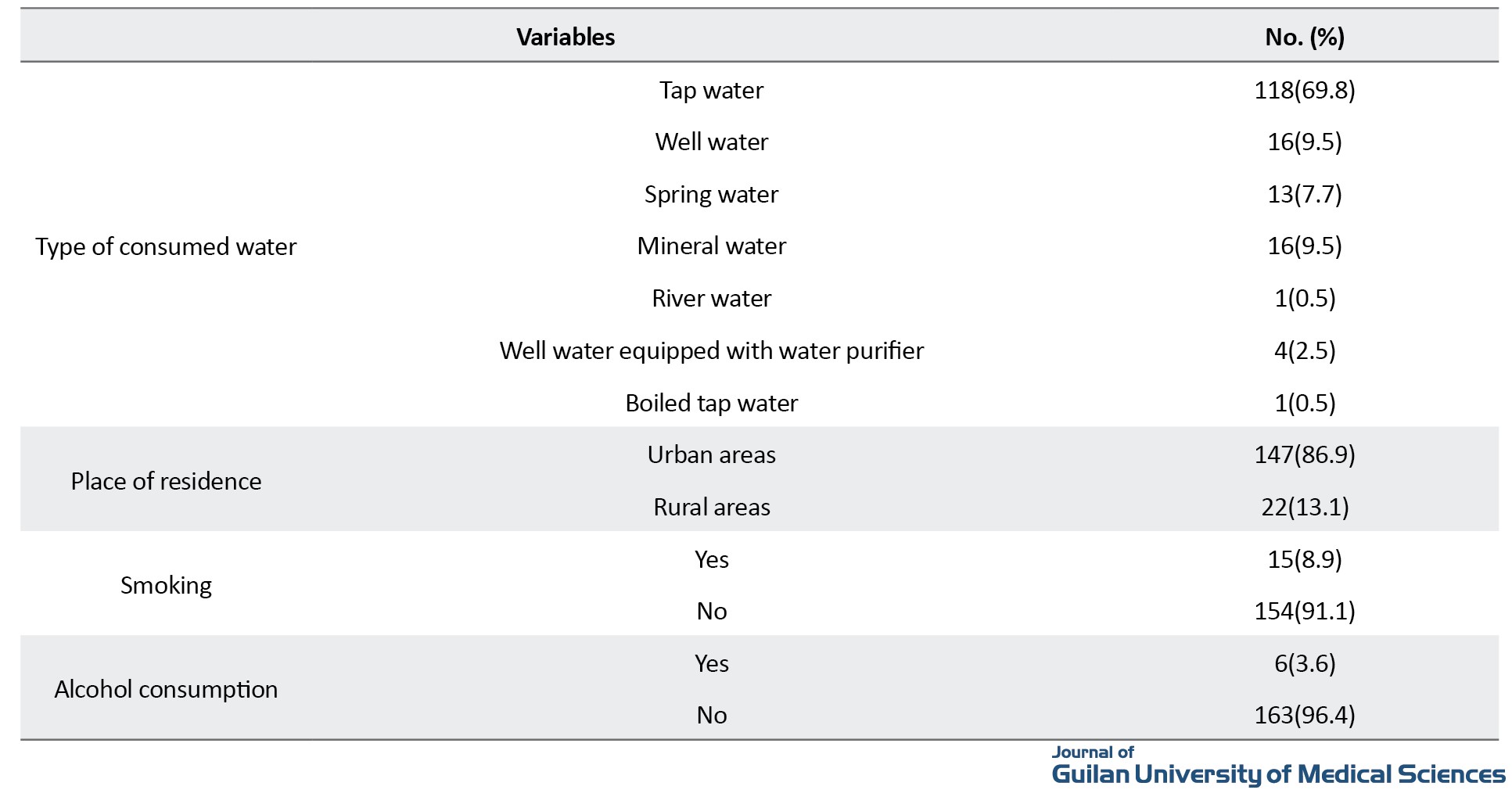Open the Guilan University of Medical Sciences logo

click(1277, 767)
